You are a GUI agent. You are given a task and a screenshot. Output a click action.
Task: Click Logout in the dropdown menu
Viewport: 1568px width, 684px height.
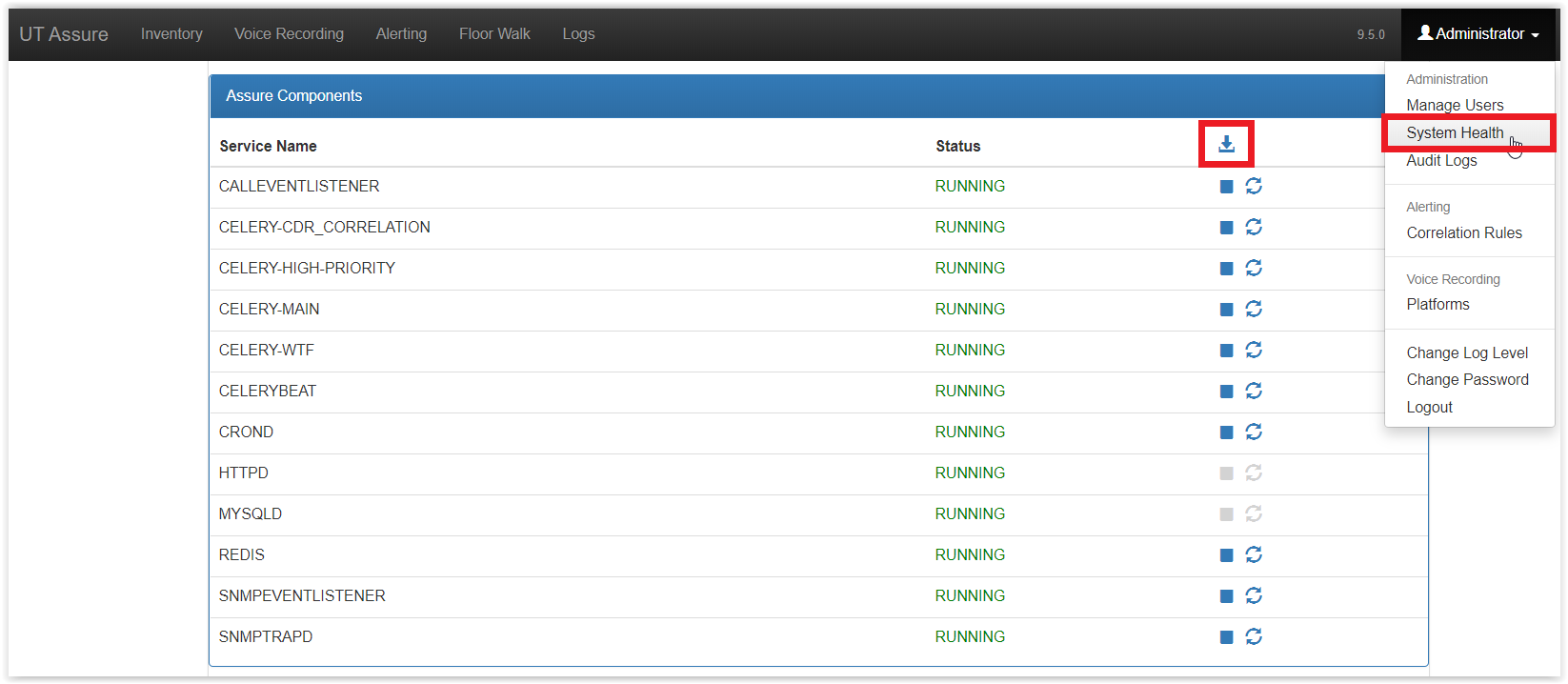1429,407
